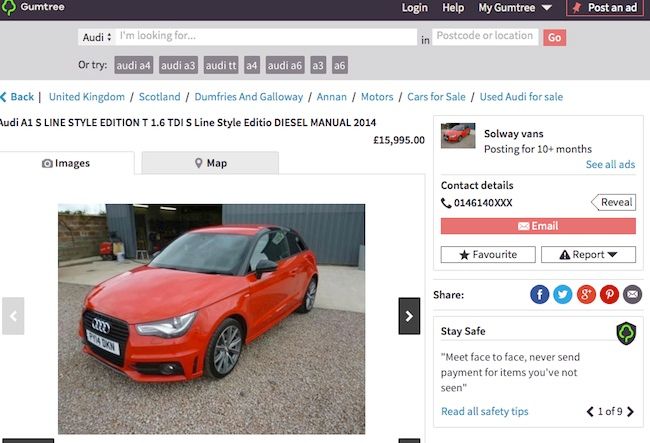This screenshot has width=650, height=443.
Task: Try the 'audi a3' suggestion
Action: pos(178,65)
